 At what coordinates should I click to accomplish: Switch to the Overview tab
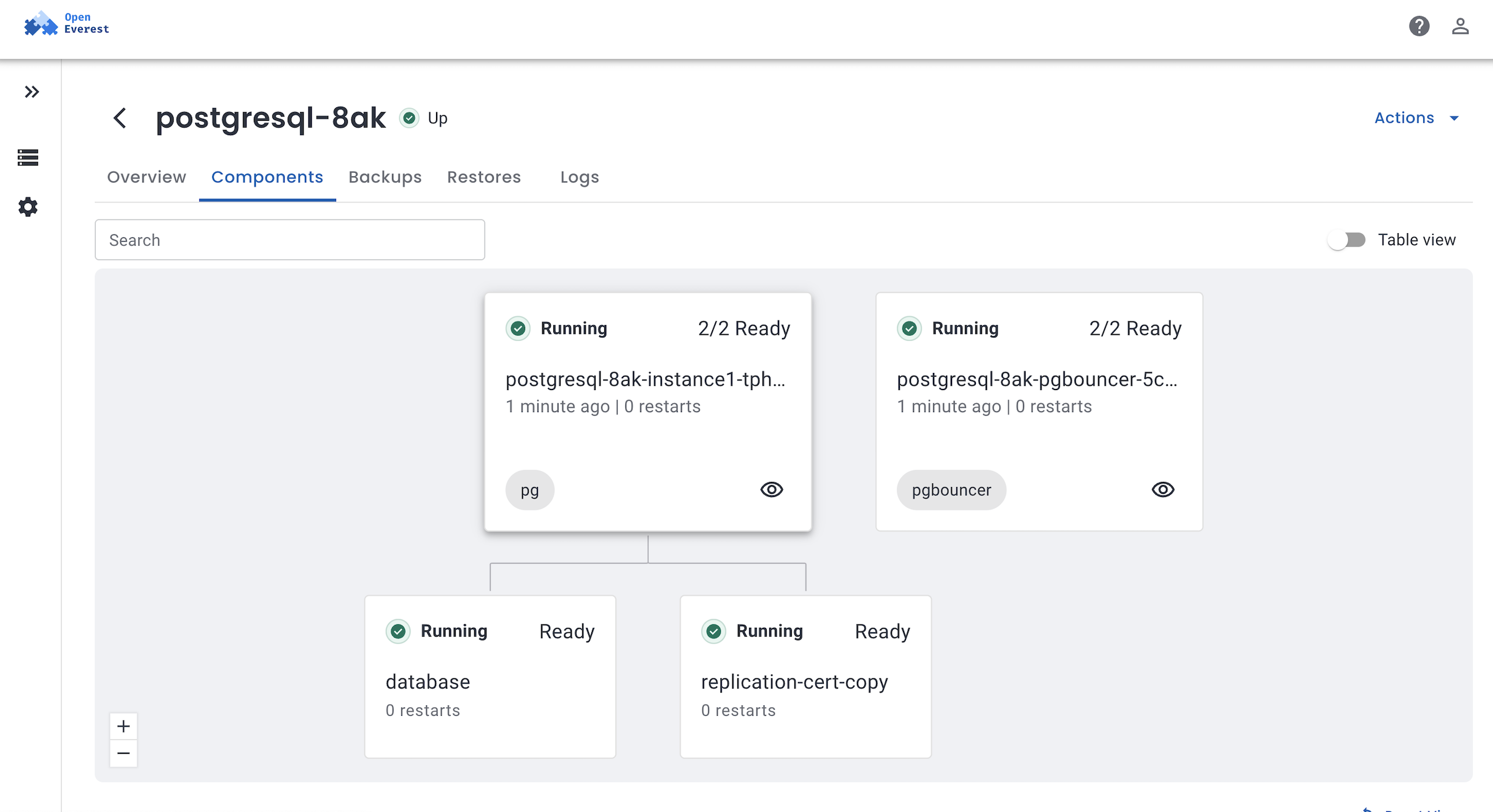pos(147,177)
